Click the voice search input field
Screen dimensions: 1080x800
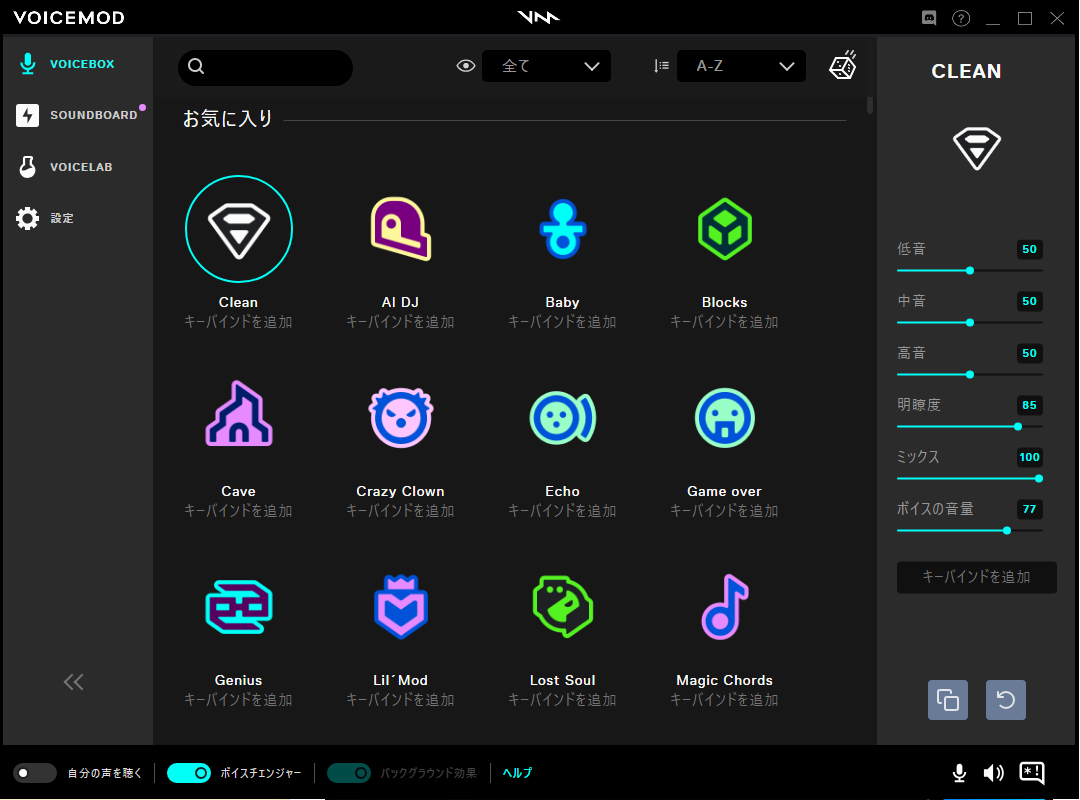tap(265, 67)
